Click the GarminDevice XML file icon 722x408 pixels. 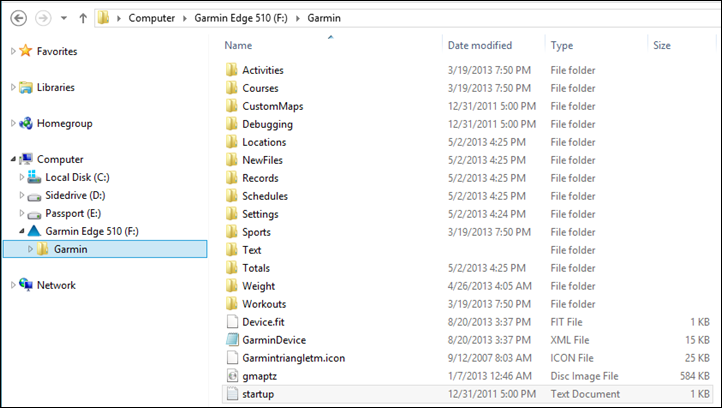(232, 339)
